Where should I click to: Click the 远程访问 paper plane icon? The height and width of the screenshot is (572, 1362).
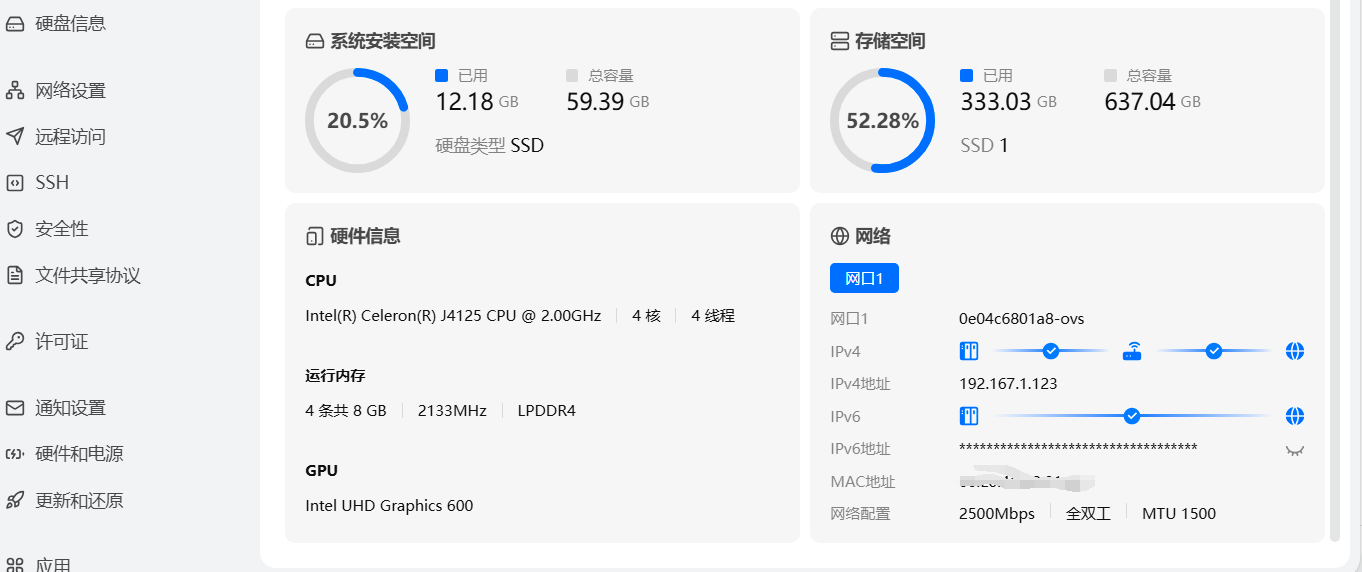15,137
